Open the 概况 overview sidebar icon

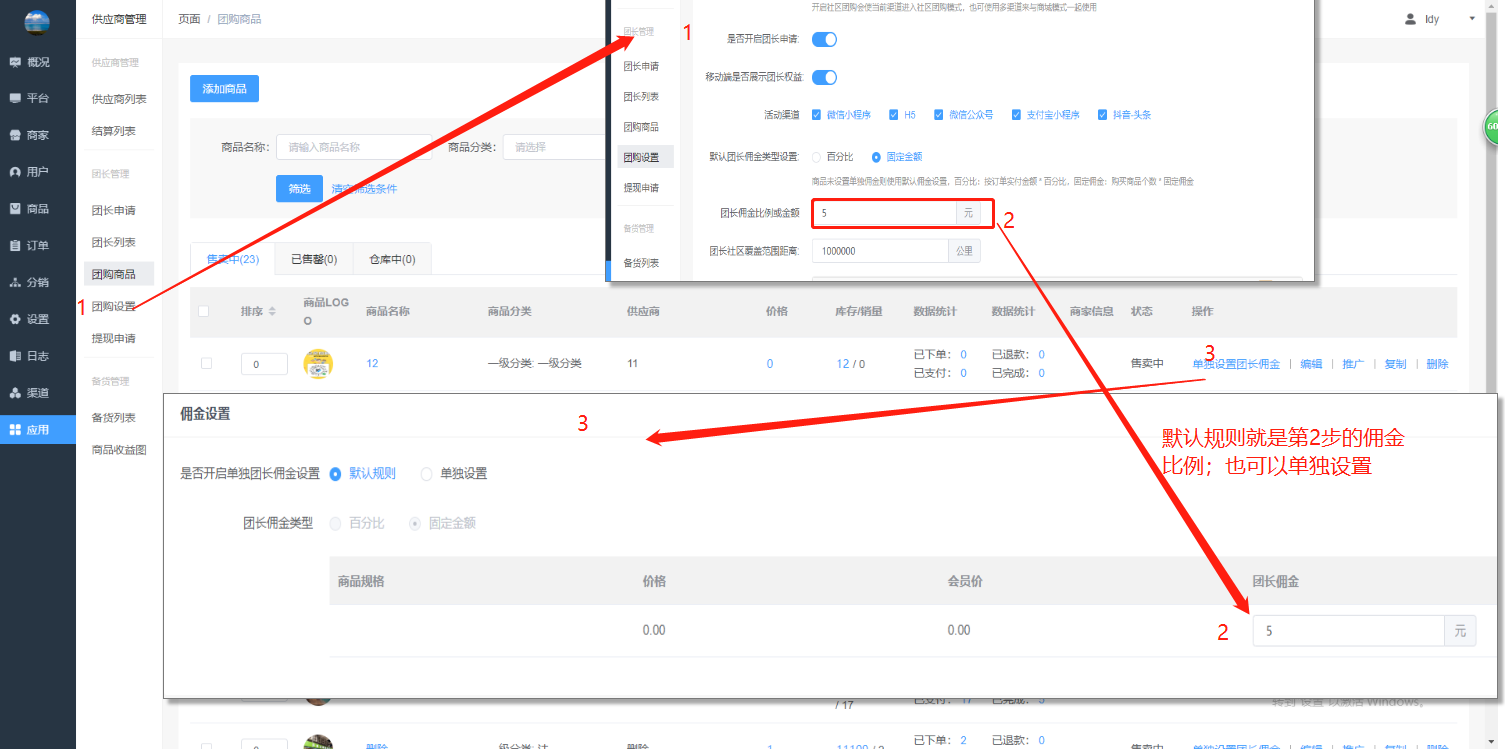point(15,62)
